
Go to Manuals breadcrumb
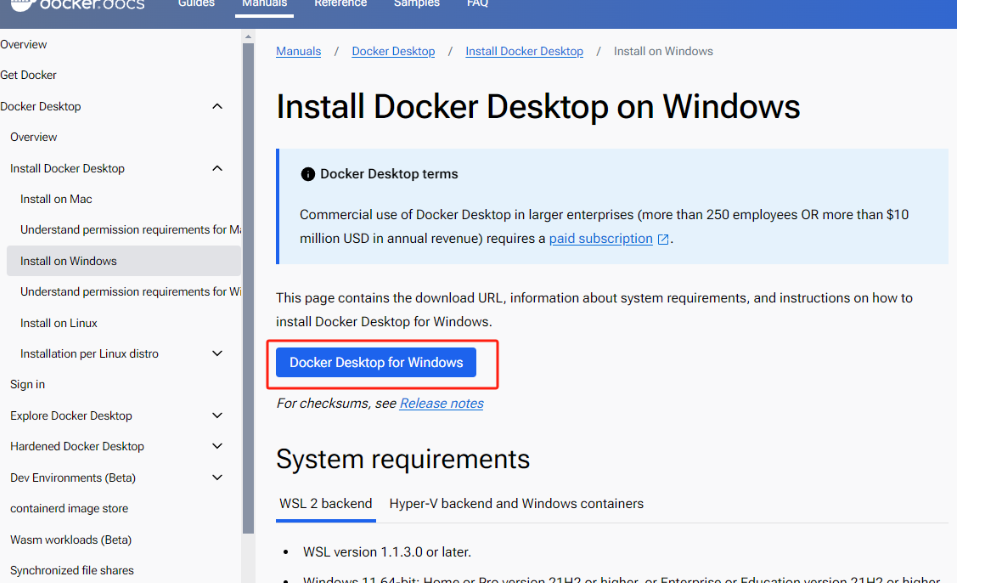tap(298, 52)
